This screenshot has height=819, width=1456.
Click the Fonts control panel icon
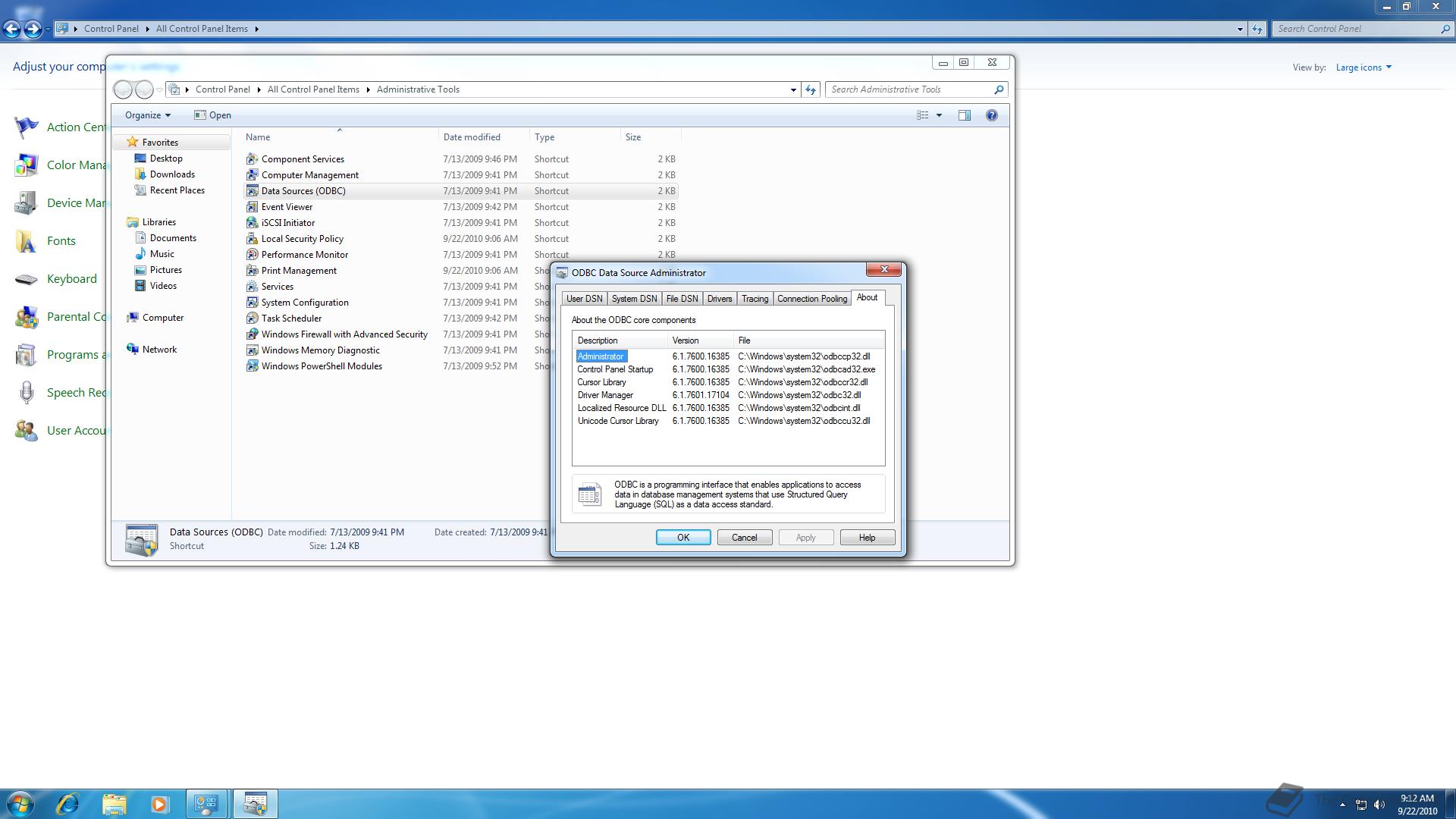(x=27, y=241)
